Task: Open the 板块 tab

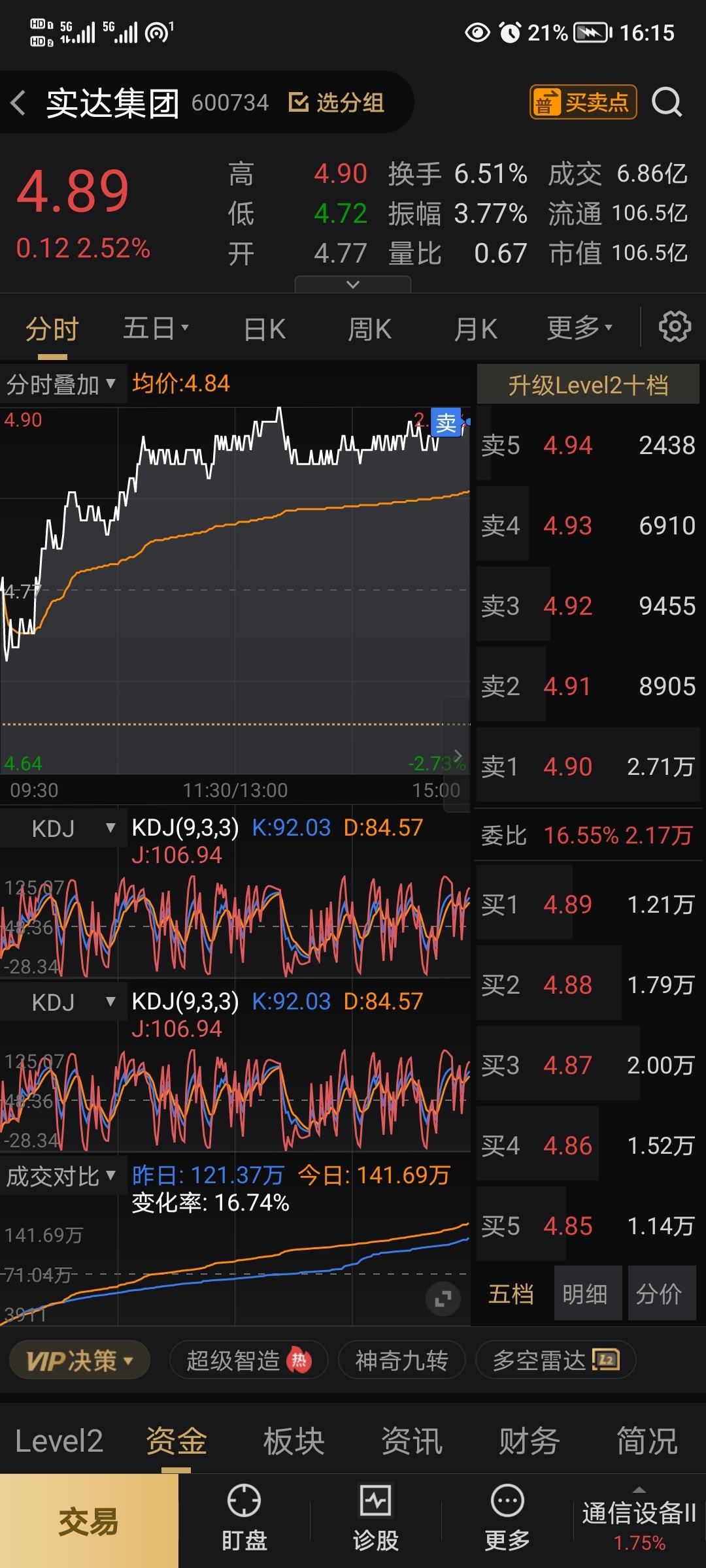Action: point(294,1441)
